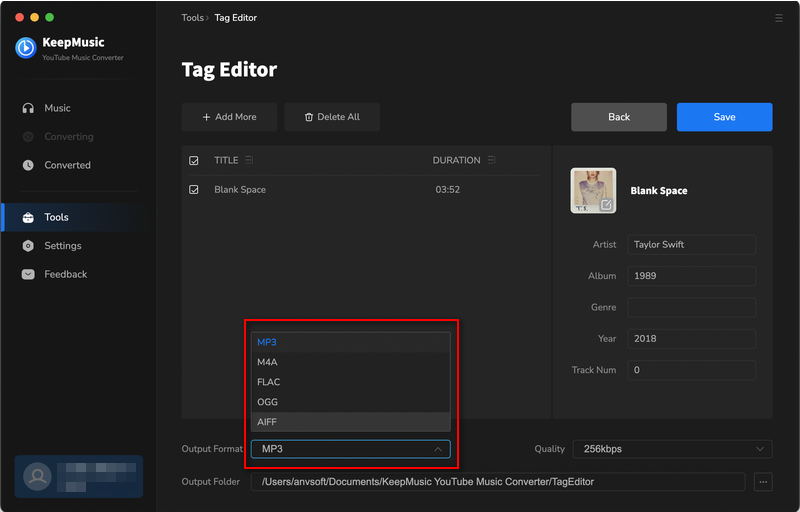Browse output folder with ellipsis button
The height and width of the screenshot is (512, 800).
point(763,481)
